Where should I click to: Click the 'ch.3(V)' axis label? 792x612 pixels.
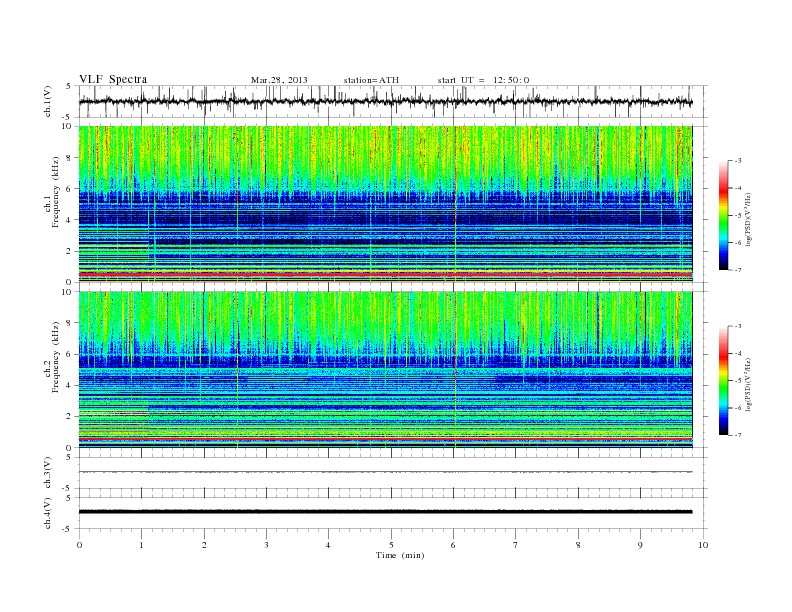(x=48, y=473)
